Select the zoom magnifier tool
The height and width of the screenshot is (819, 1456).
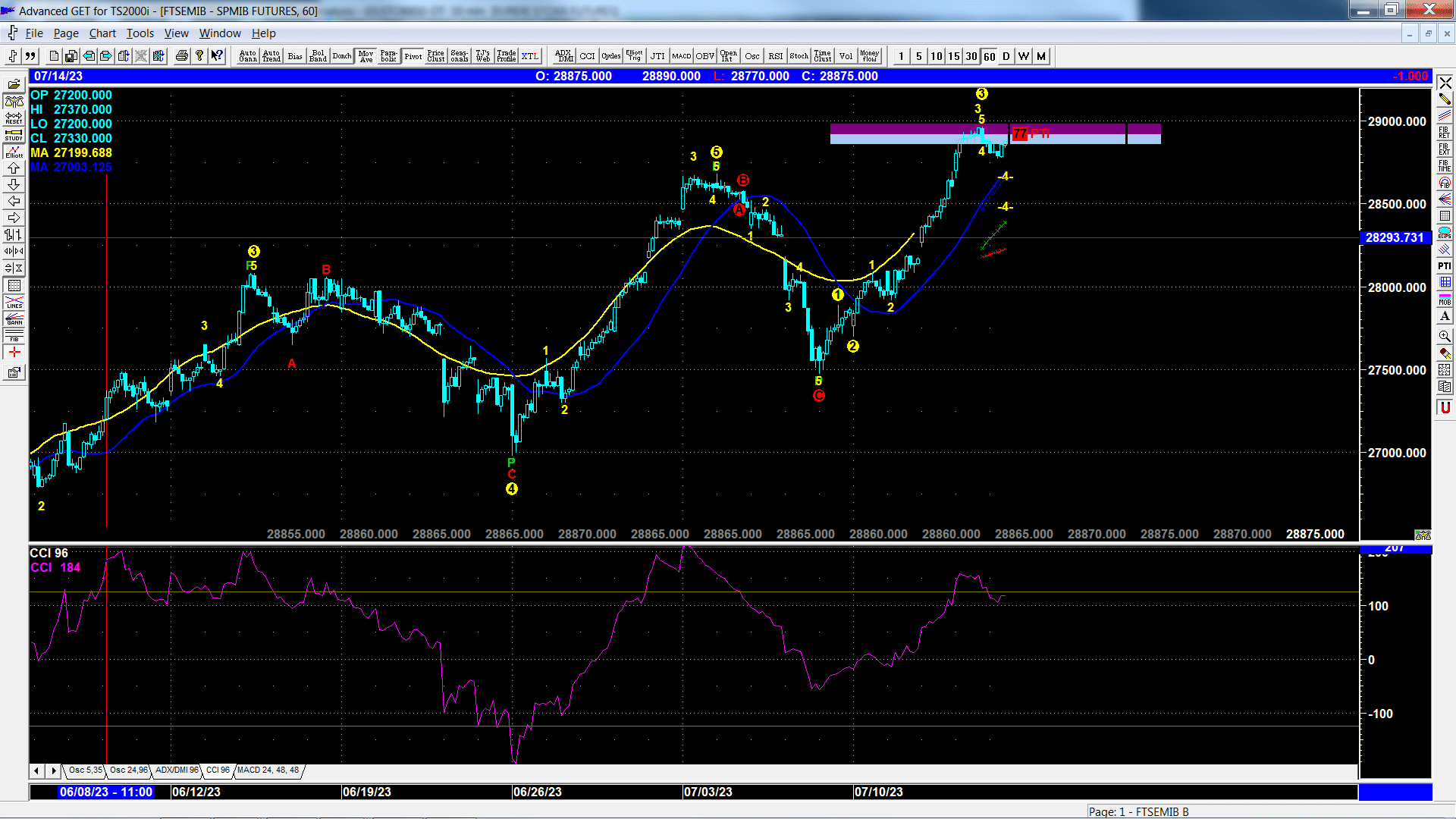1445,336
